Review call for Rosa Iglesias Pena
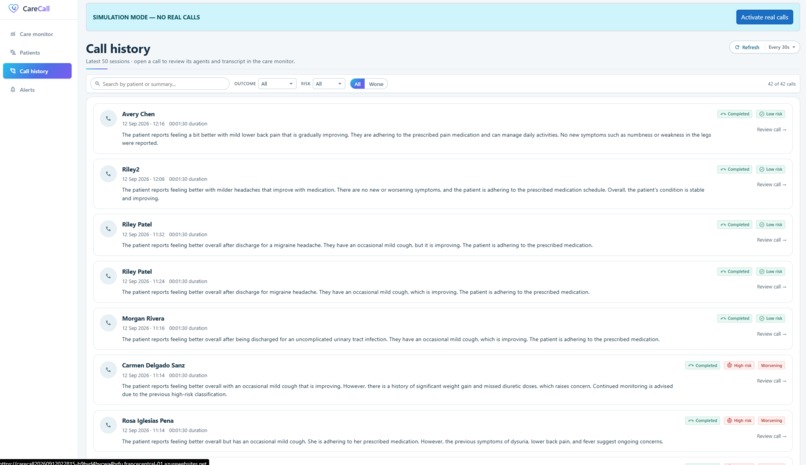Viewport: 806px width, 465px height. point(771,436)
